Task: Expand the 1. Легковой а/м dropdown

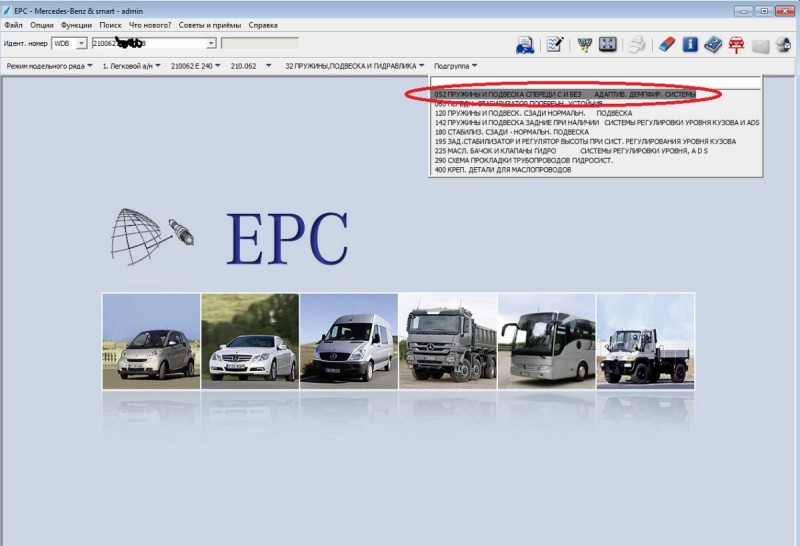Action: point(132,66)
